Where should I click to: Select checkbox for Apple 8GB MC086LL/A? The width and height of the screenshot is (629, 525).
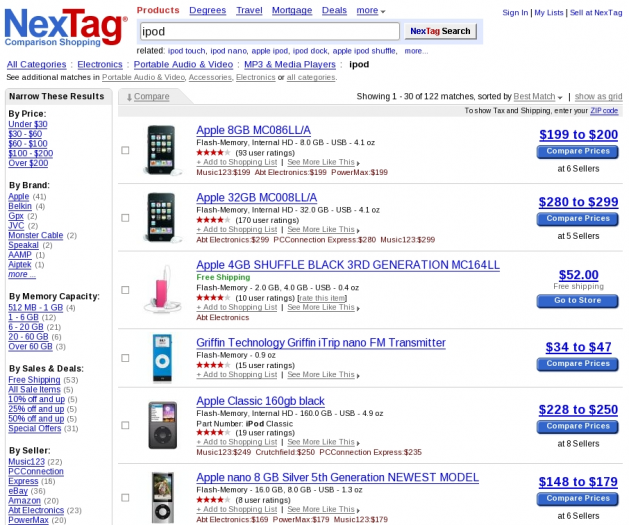point(125,150)
